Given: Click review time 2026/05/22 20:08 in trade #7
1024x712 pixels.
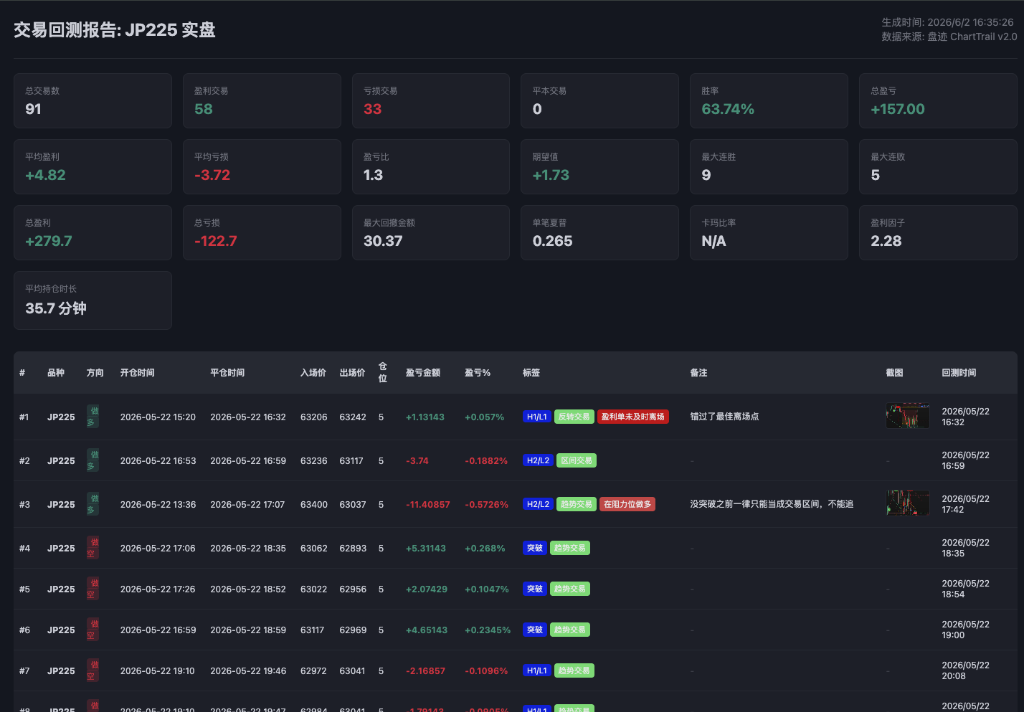Looking at the screenshot, I should (x=965, y=671).
